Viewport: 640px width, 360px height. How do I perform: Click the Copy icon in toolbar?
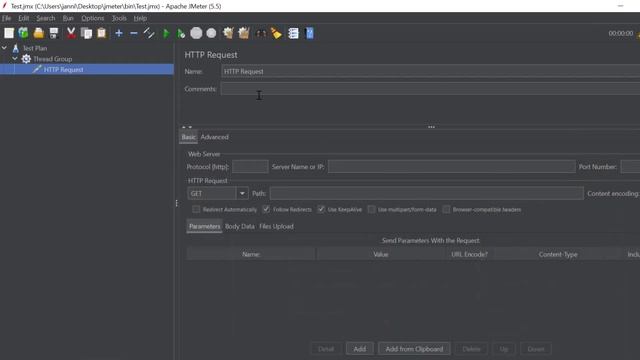tap(86, 33)
